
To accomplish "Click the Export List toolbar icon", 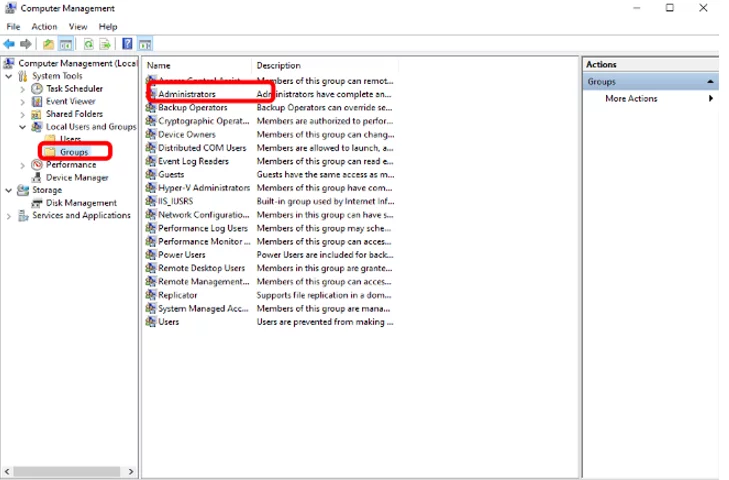I will (105, 44).
